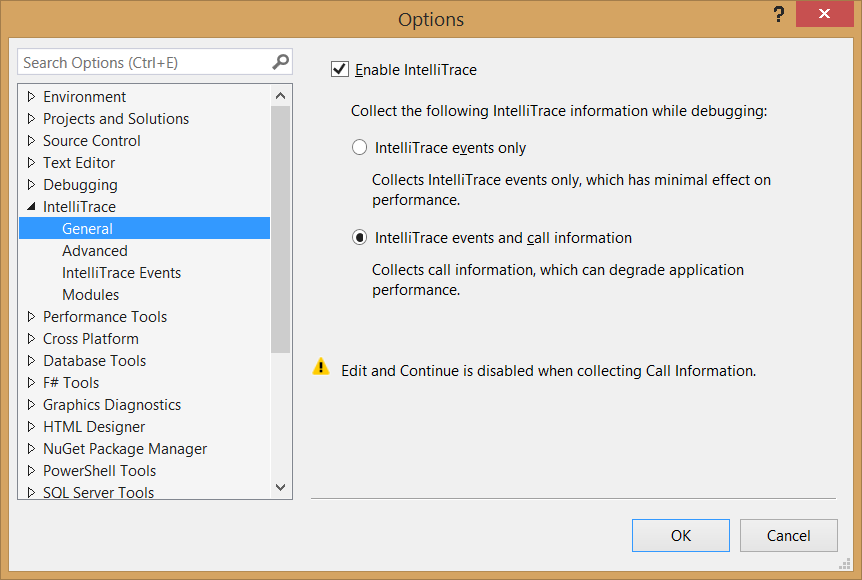Expand the SQL Server Tools node
Image resolution: width=862 pixels, height=580 pixels.
[31, 492]
